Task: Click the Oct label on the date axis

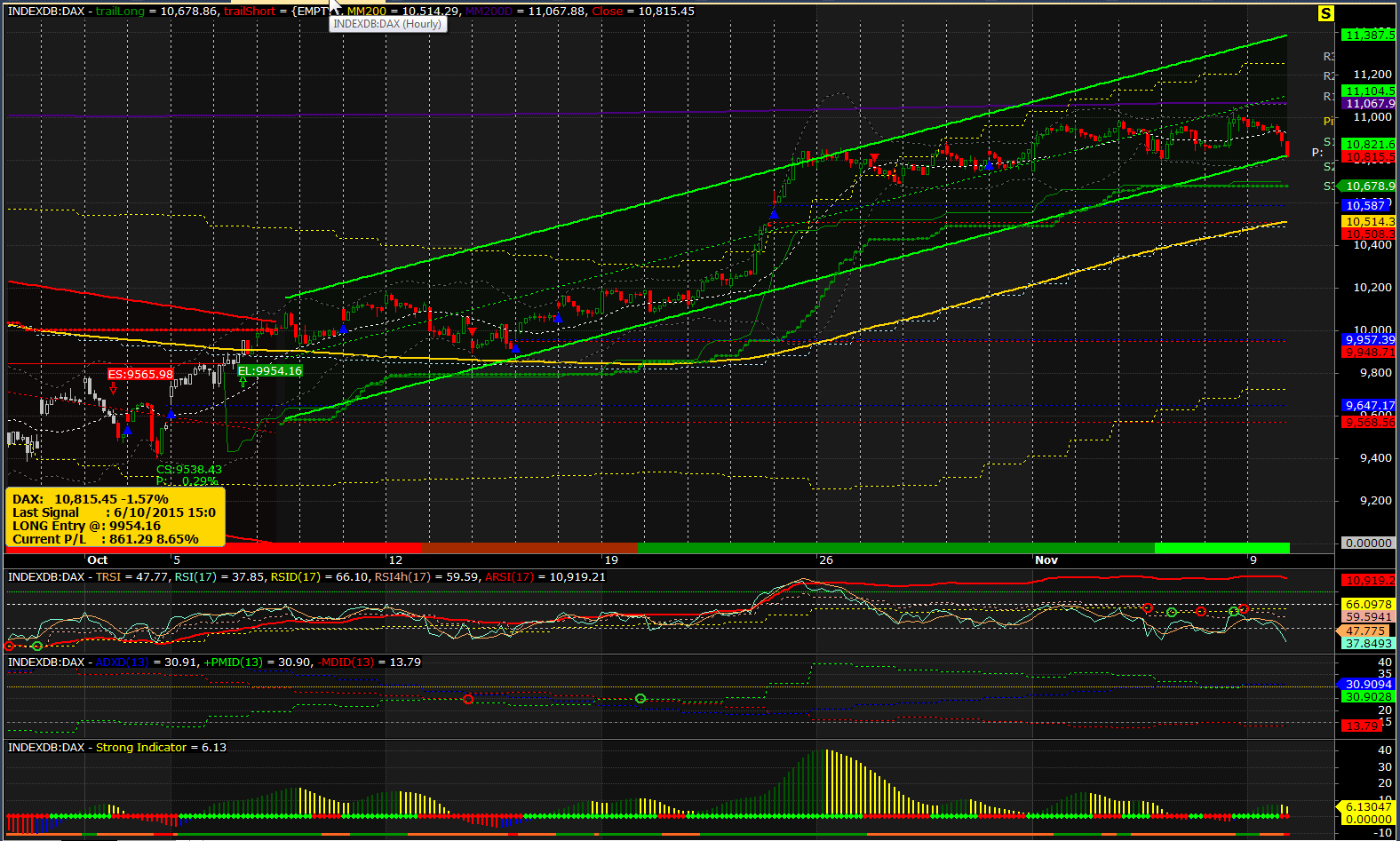Action: (x=98, y=559)
